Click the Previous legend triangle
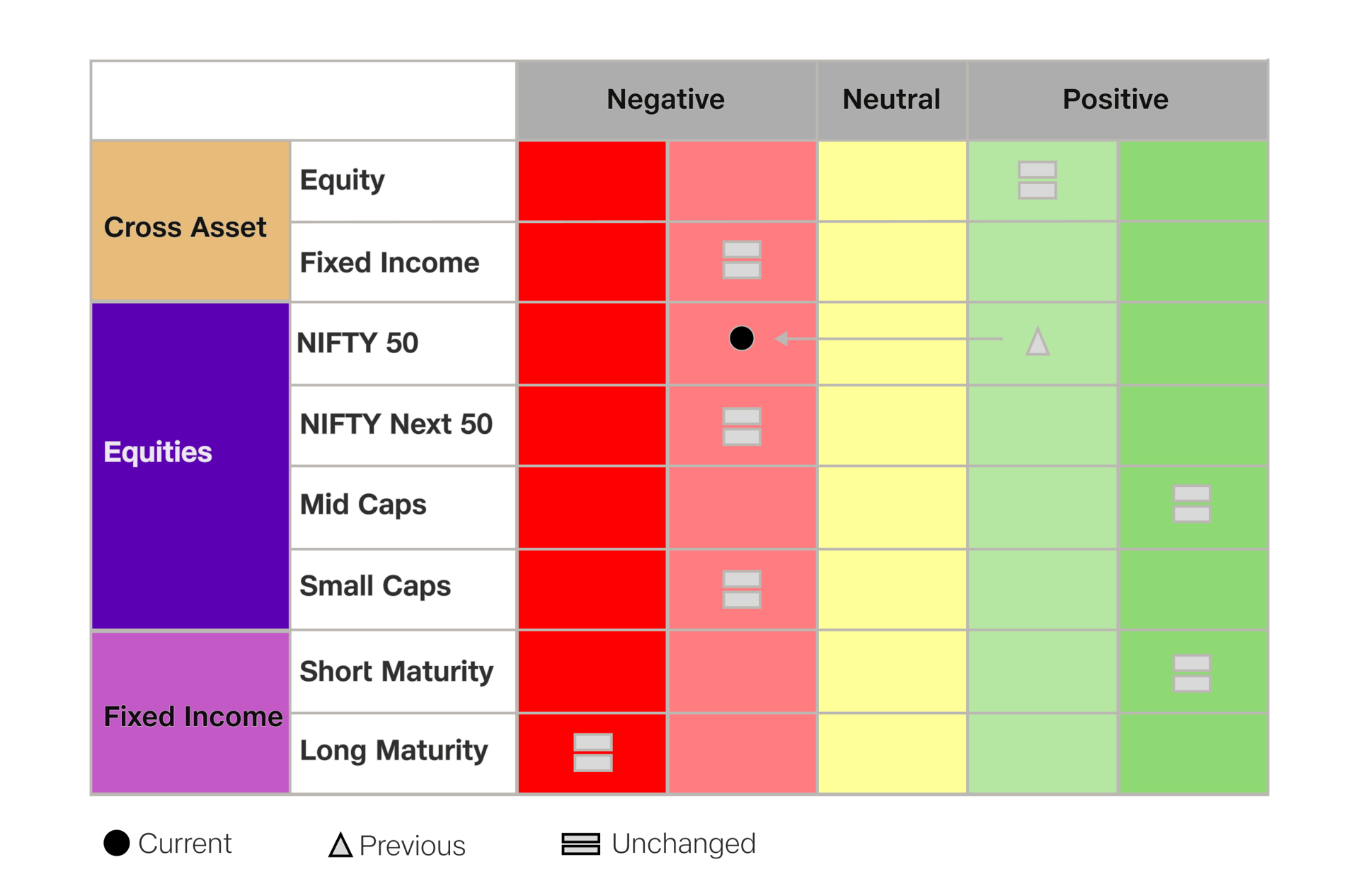 point(340,845)
